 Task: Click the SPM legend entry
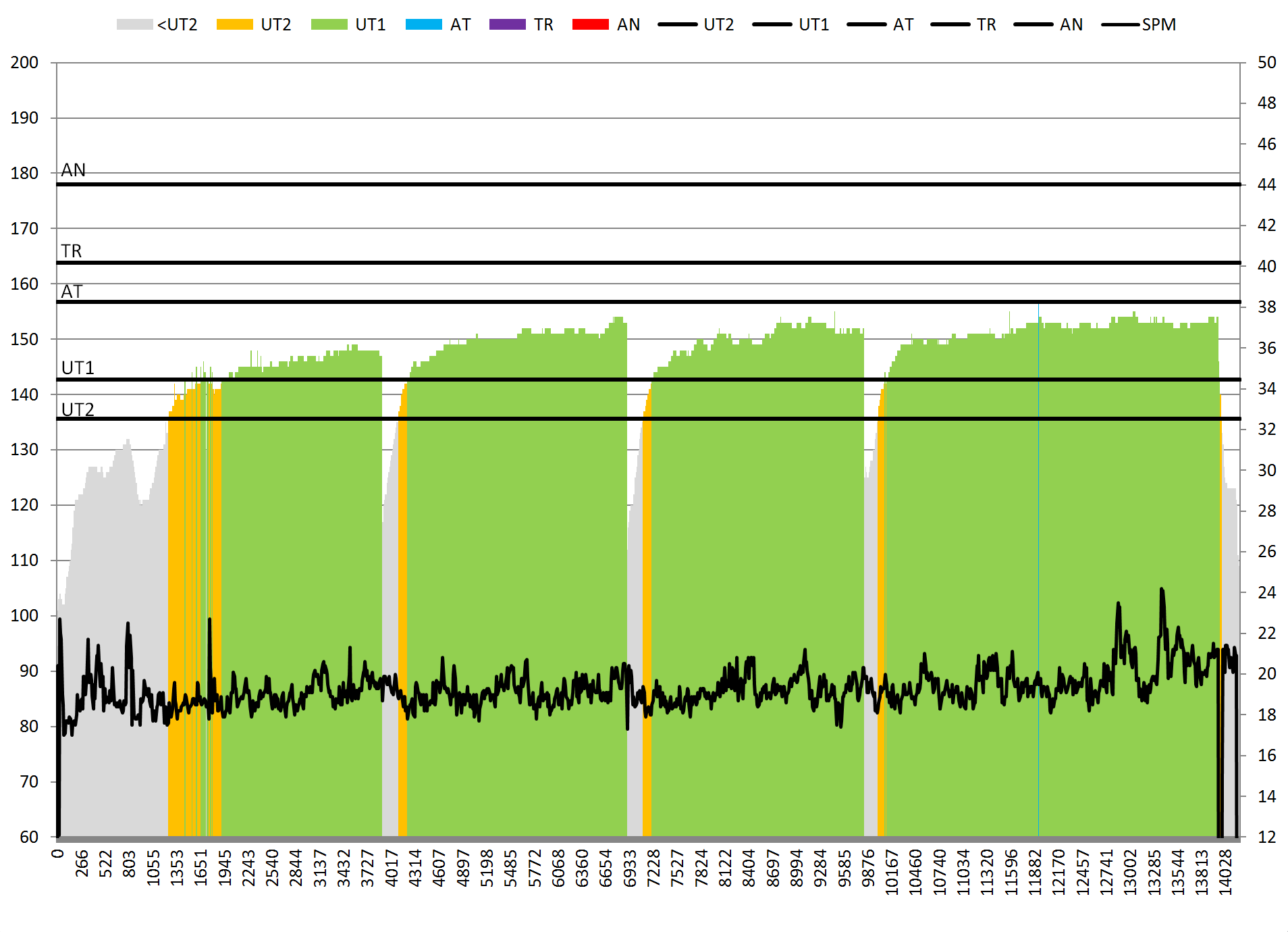click(1158, 25)
